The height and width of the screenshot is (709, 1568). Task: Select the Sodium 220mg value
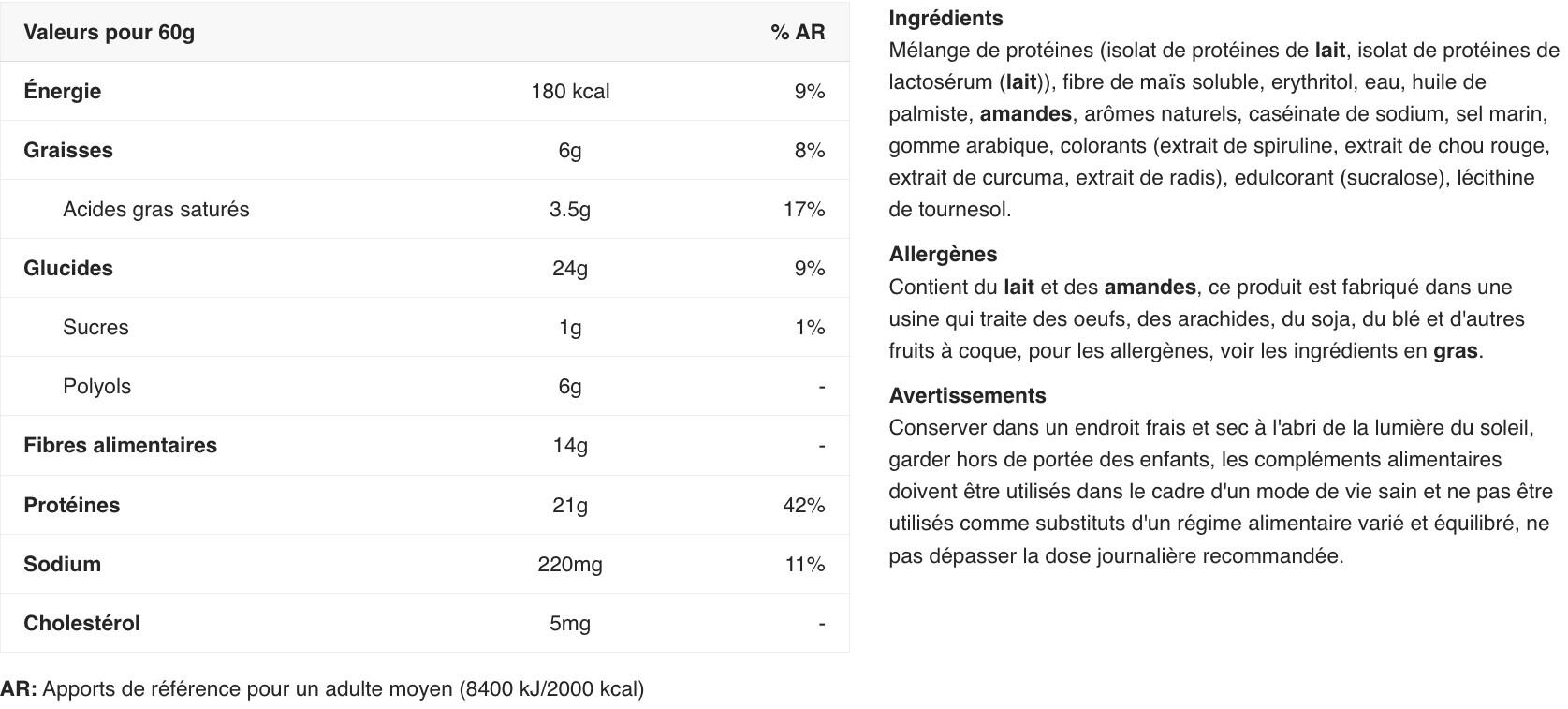570,564
